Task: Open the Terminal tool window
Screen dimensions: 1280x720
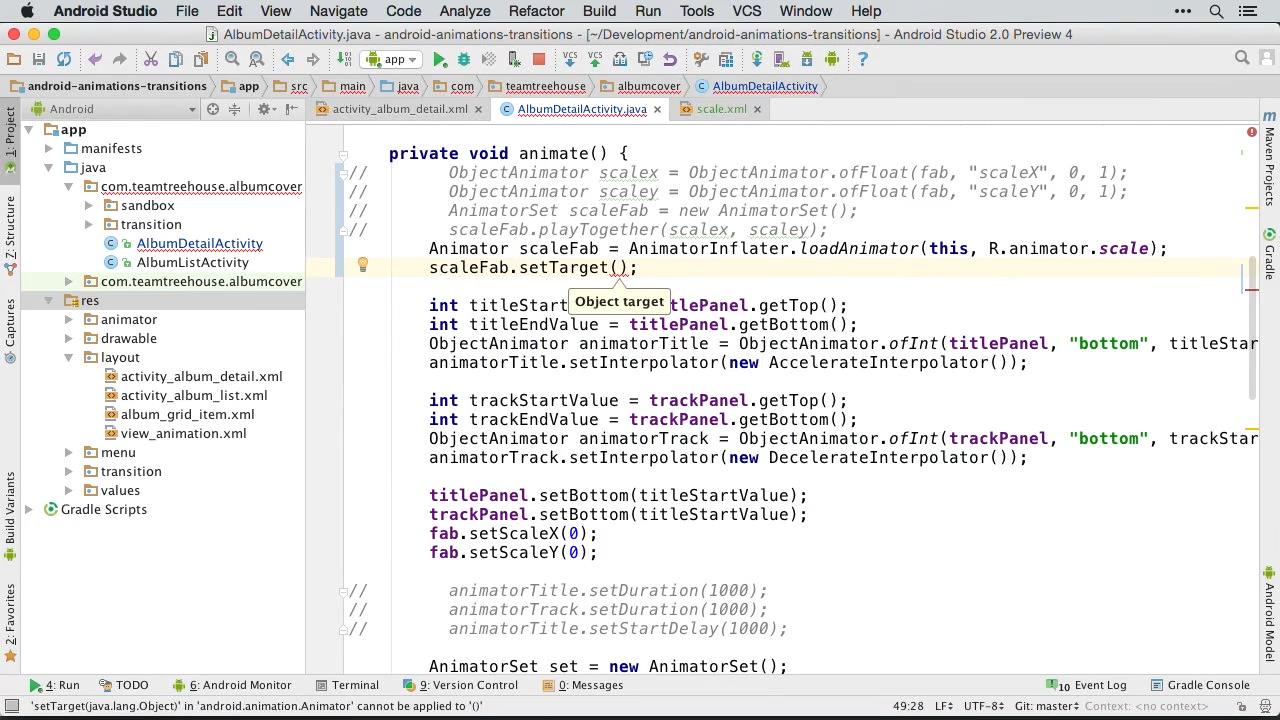Action: point(347,685)
